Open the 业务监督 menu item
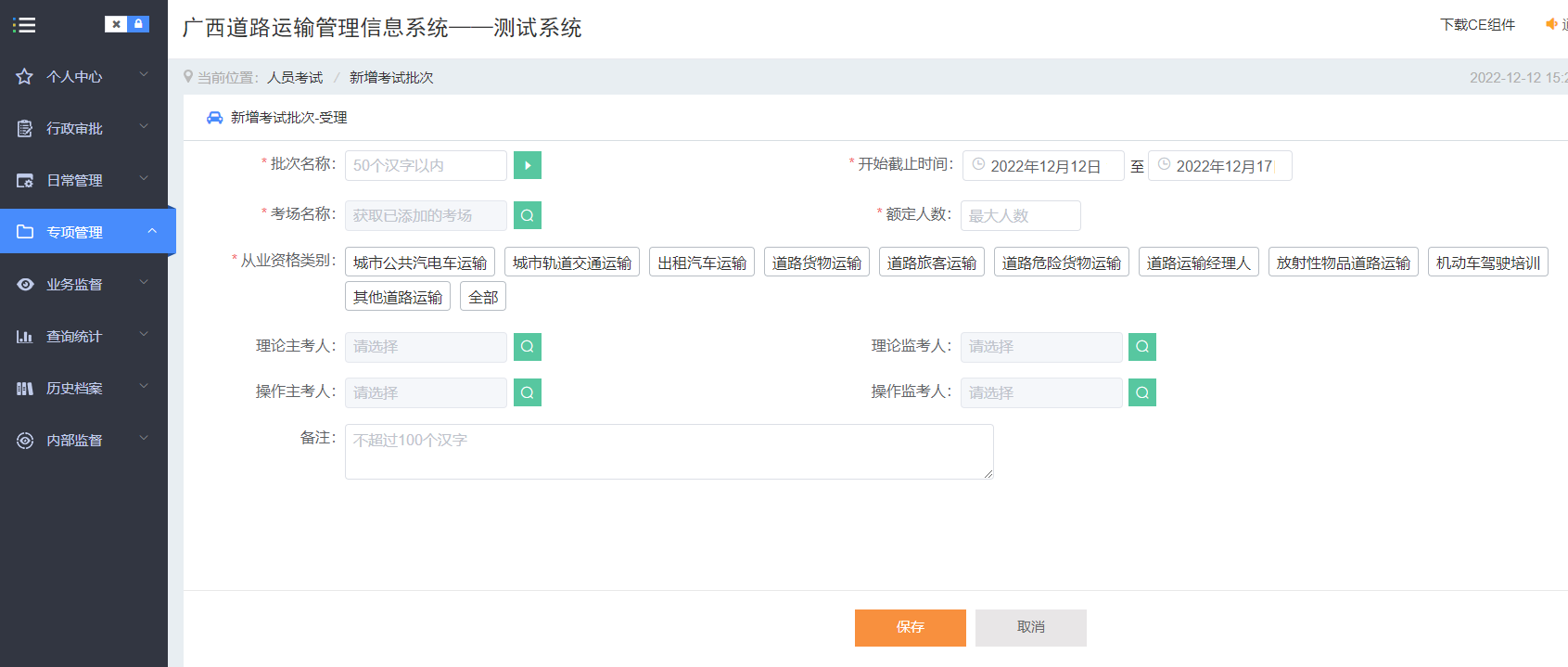Screen dimensions: 1568x667 click(x=83, y=284)
